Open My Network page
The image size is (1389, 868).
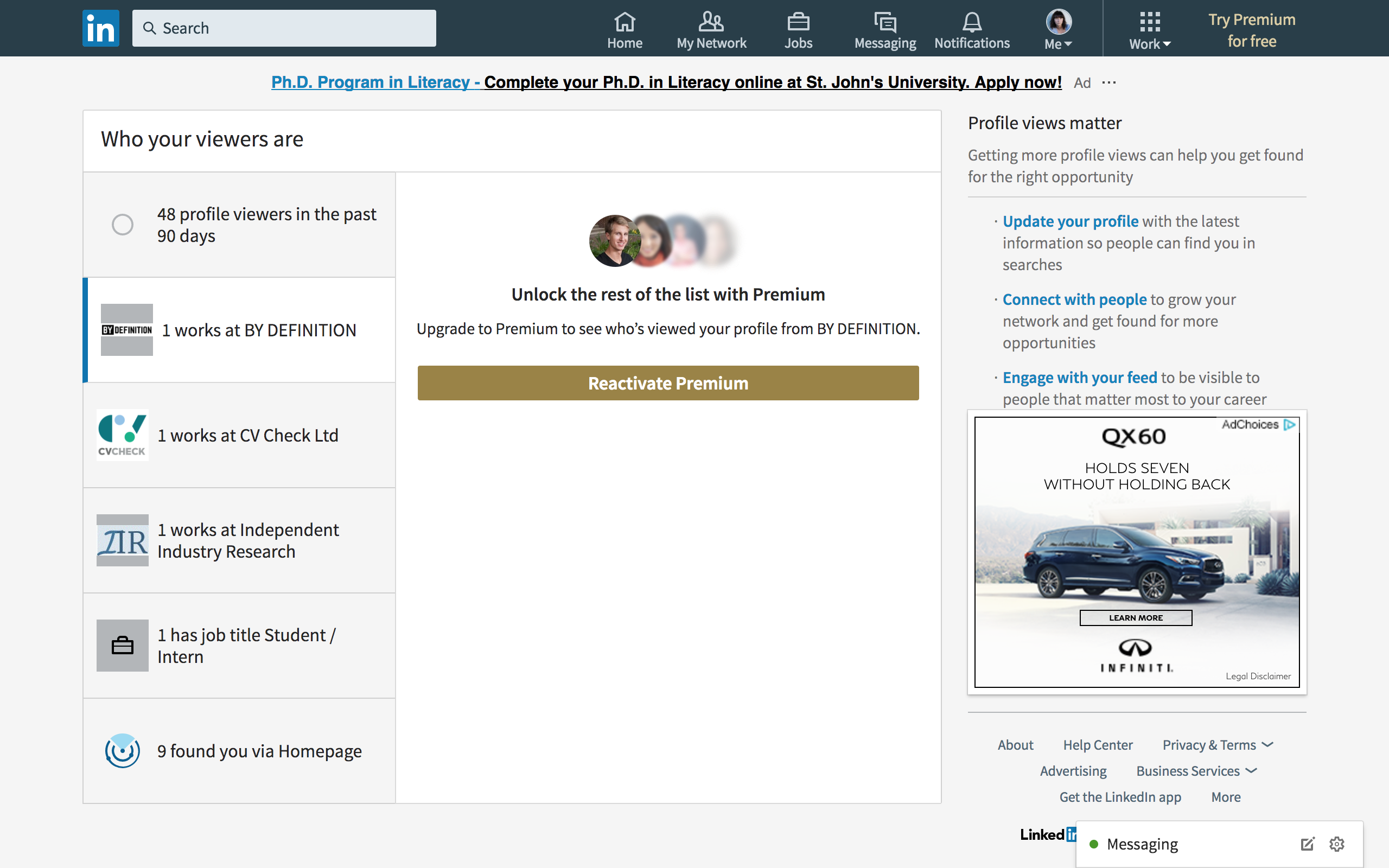[711, 30]
